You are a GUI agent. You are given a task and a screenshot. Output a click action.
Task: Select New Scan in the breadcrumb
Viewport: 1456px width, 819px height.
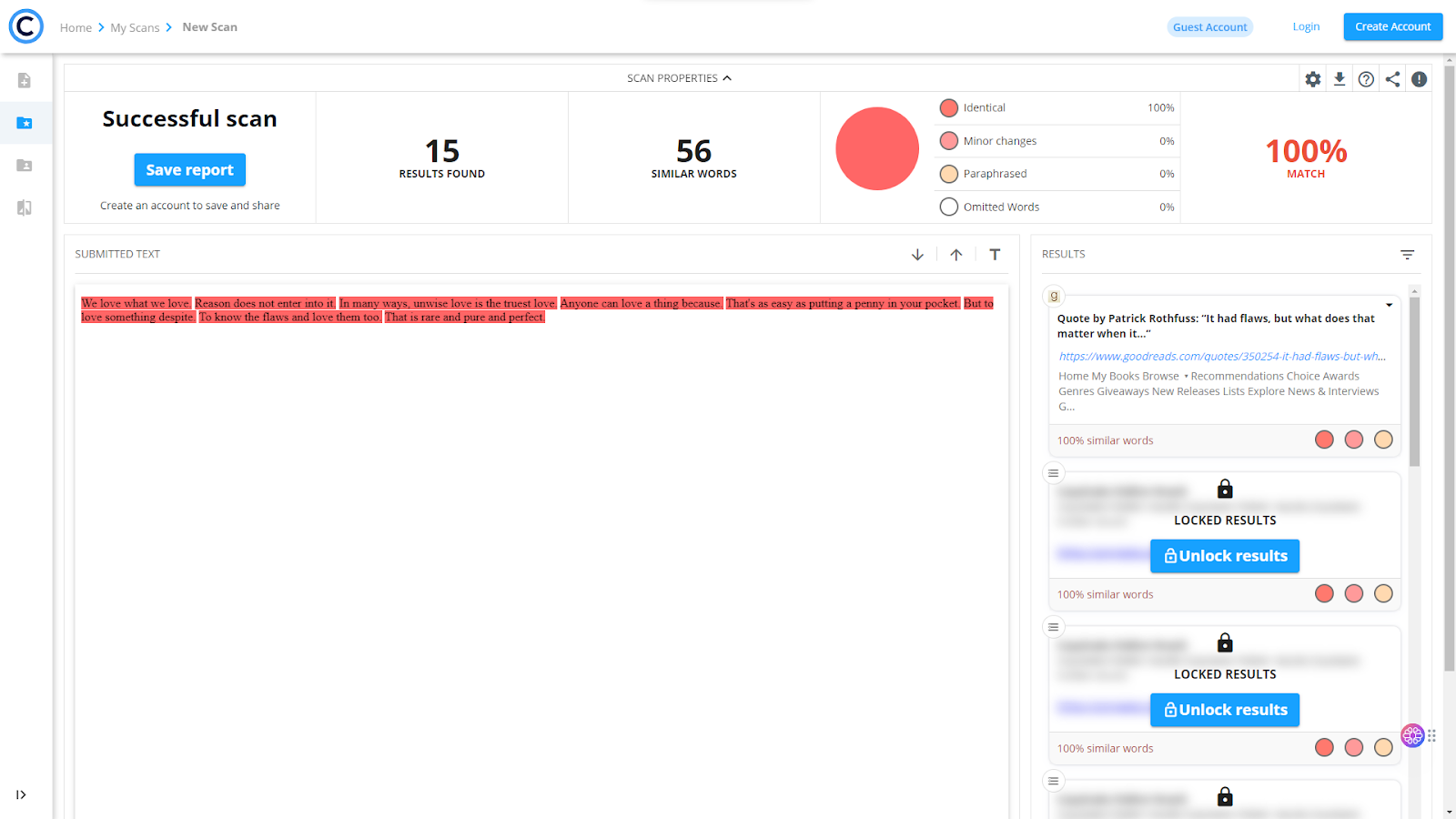point(209,27)
